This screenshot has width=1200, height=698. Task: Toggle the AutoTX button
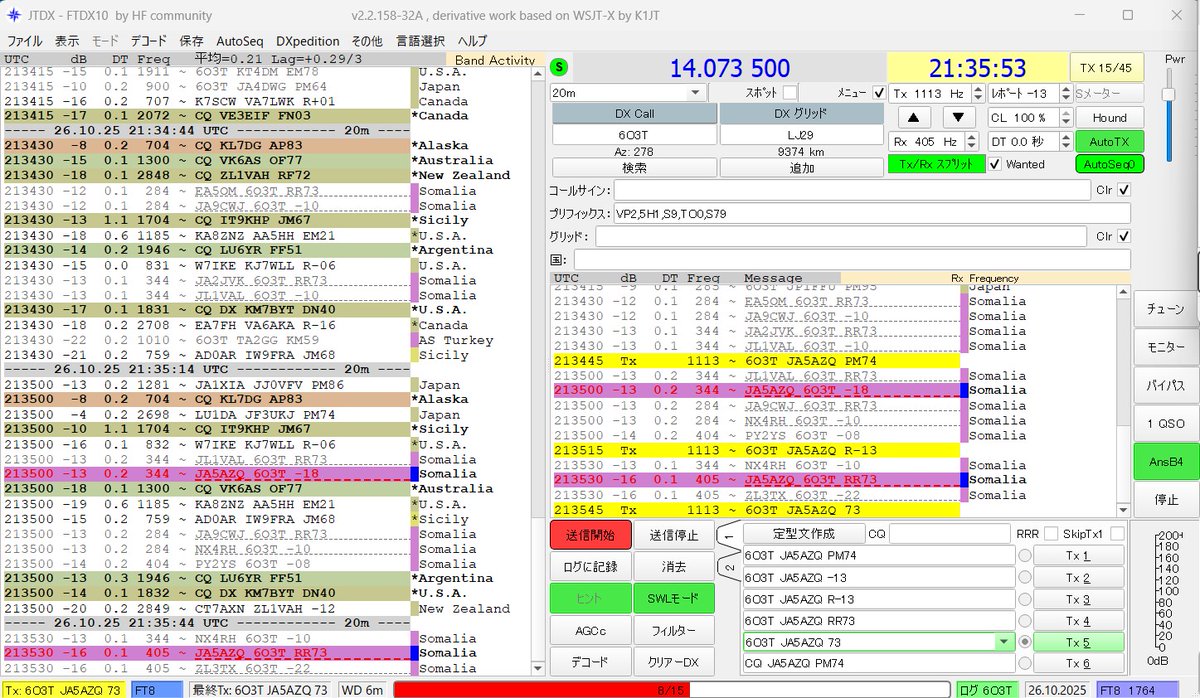1110,141
